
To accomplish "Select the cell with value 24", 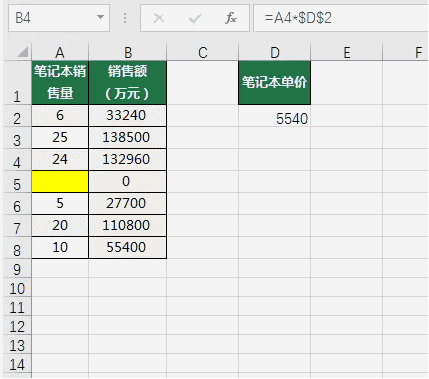I will pyautogui.click(x=60, y=160).
